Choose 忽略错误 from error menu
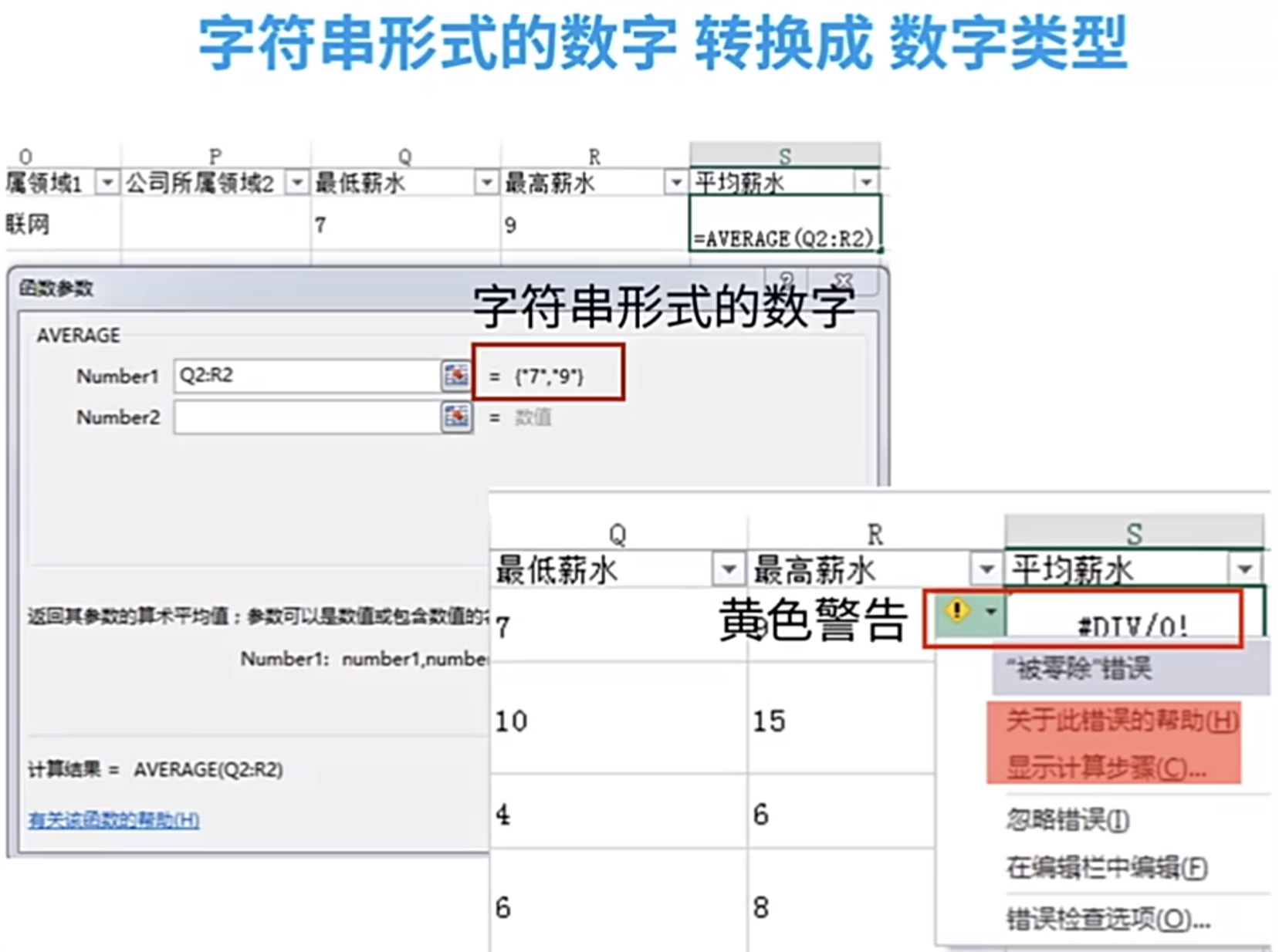 pyautogui.click(x=1068, y=819)
